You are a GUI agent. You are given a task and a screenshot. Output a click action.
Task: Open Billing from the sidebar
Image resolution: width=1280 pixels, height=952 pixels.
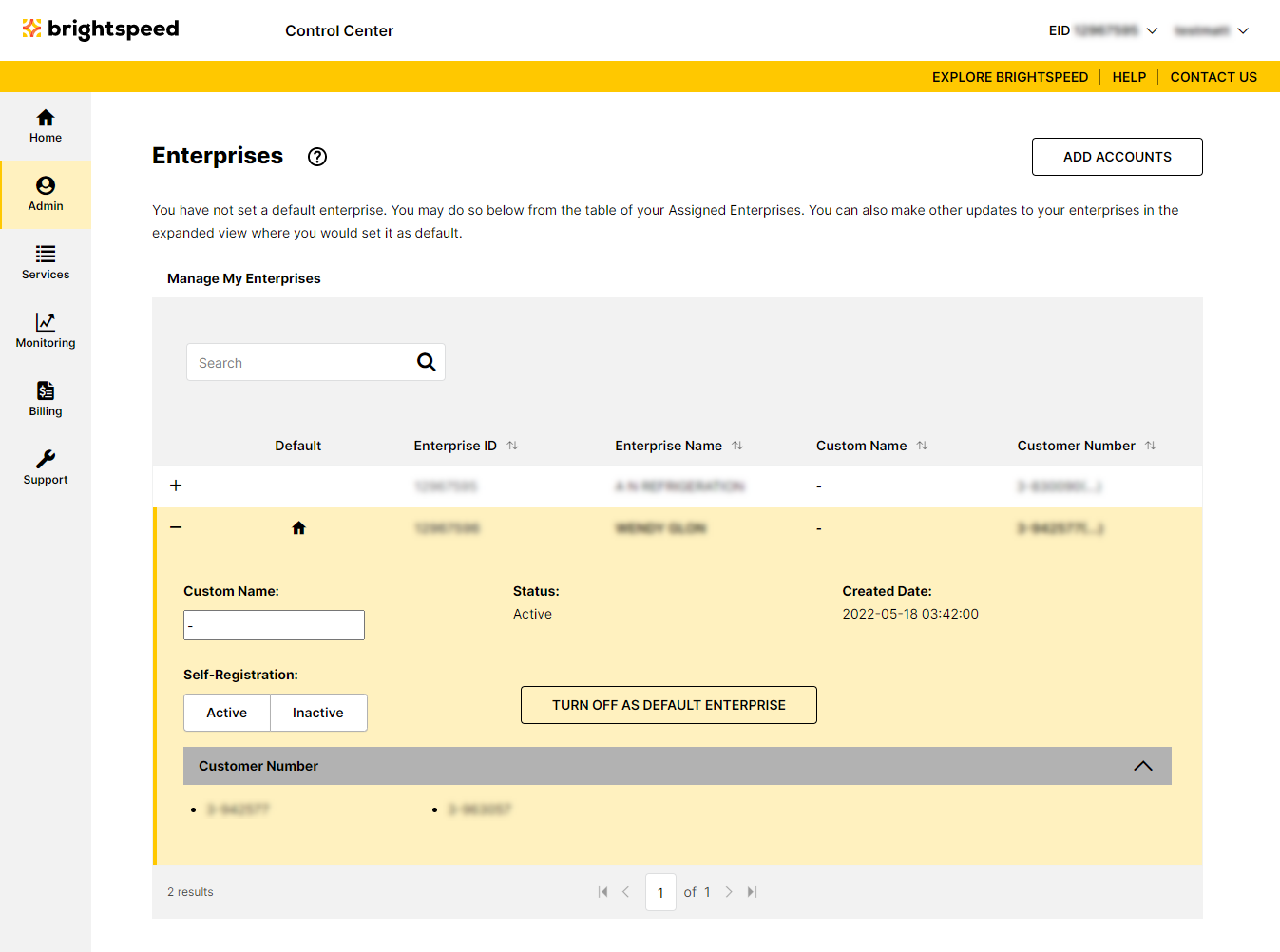(x=46, y=400)
